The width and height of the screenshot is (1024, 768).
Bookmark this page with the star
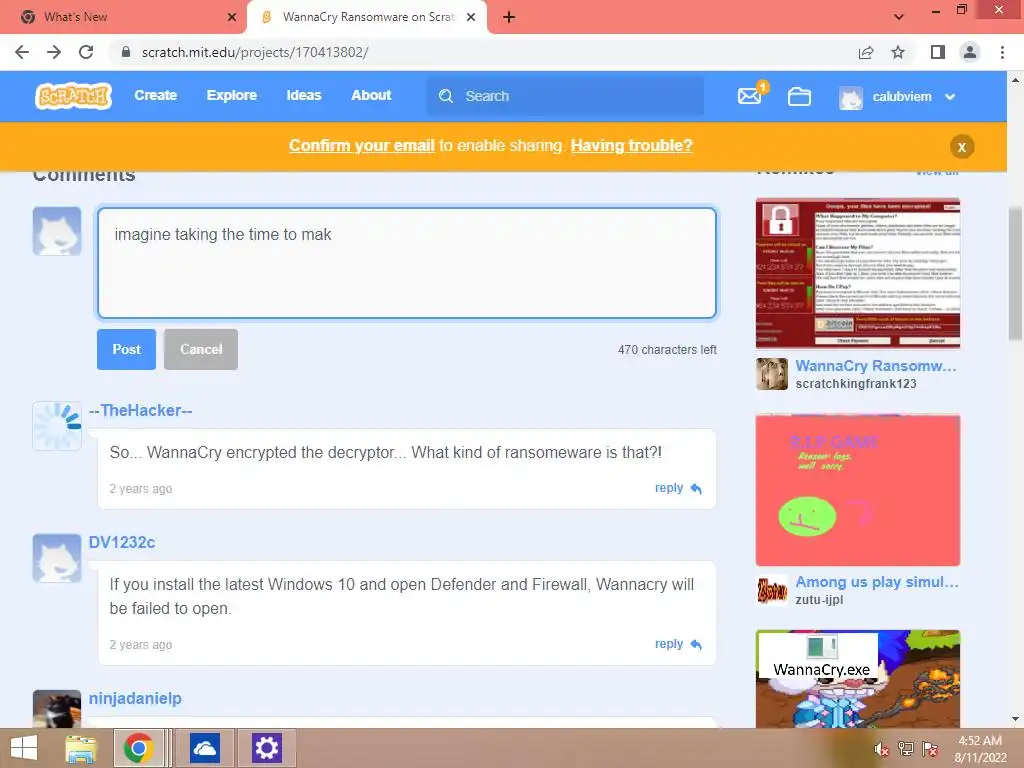[x=898, y=52]
